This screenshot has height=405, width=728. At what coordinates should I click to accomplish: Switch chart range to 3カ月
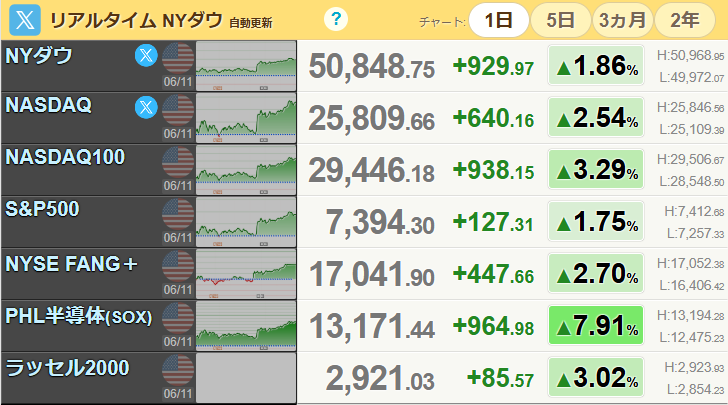pyautogui.click(x=623, y=20)
